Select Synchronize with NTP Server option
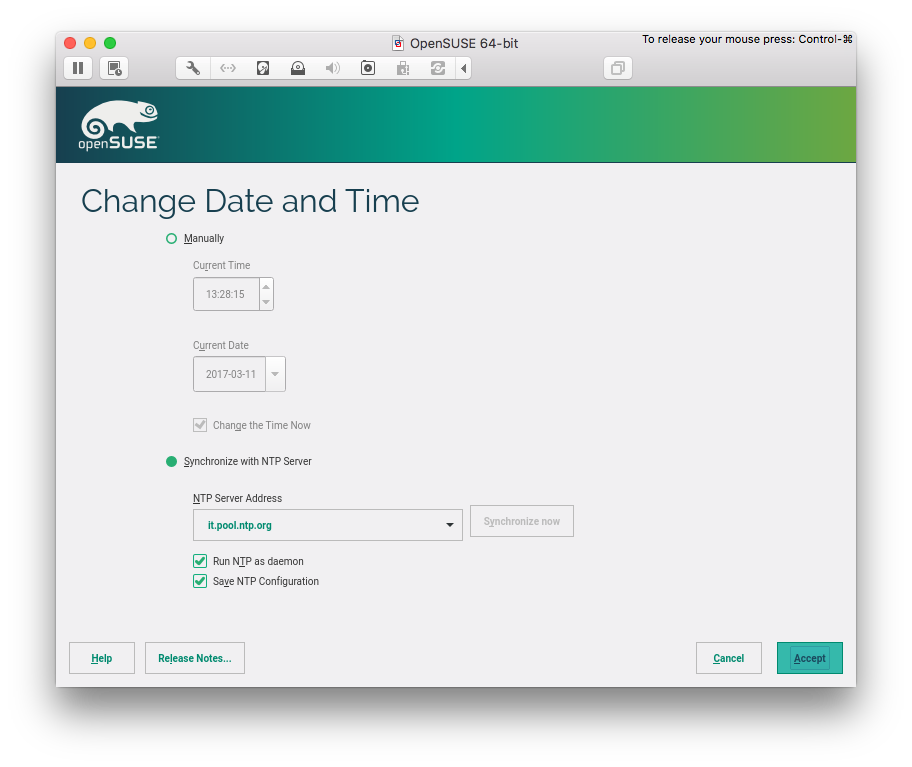Viewport: 912px width, 767px height. tap(171, 461)
